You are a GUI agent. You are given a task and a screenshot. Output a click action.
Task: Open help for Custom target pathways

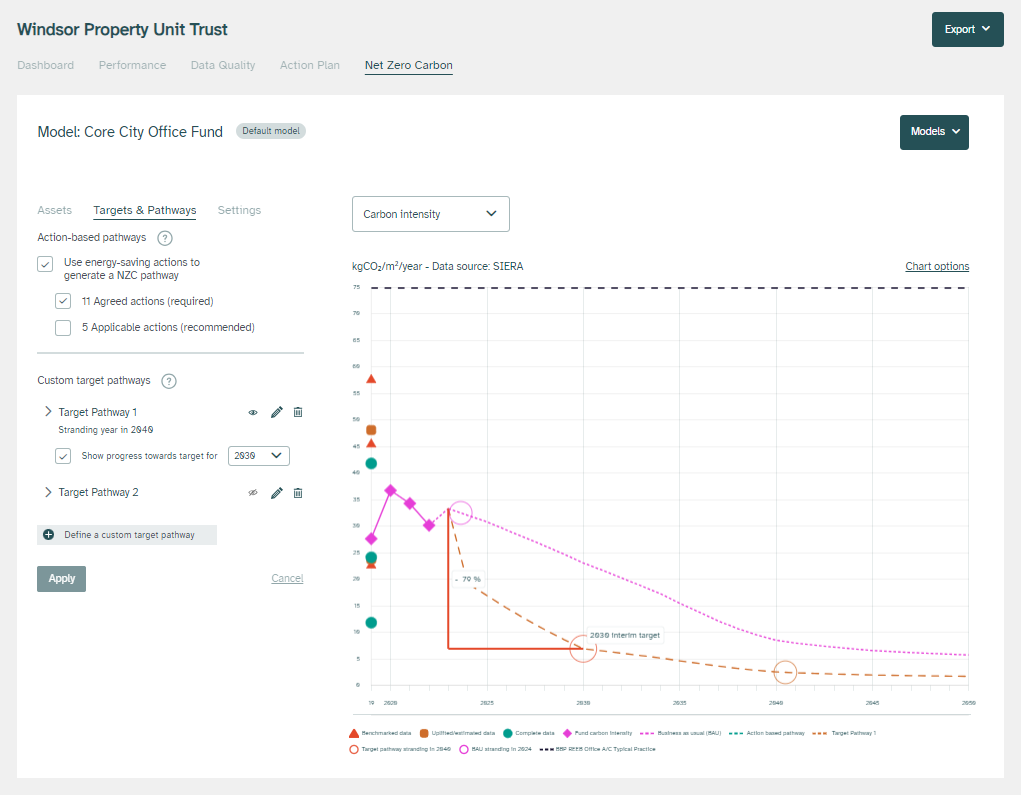click(x=169, y=381)
